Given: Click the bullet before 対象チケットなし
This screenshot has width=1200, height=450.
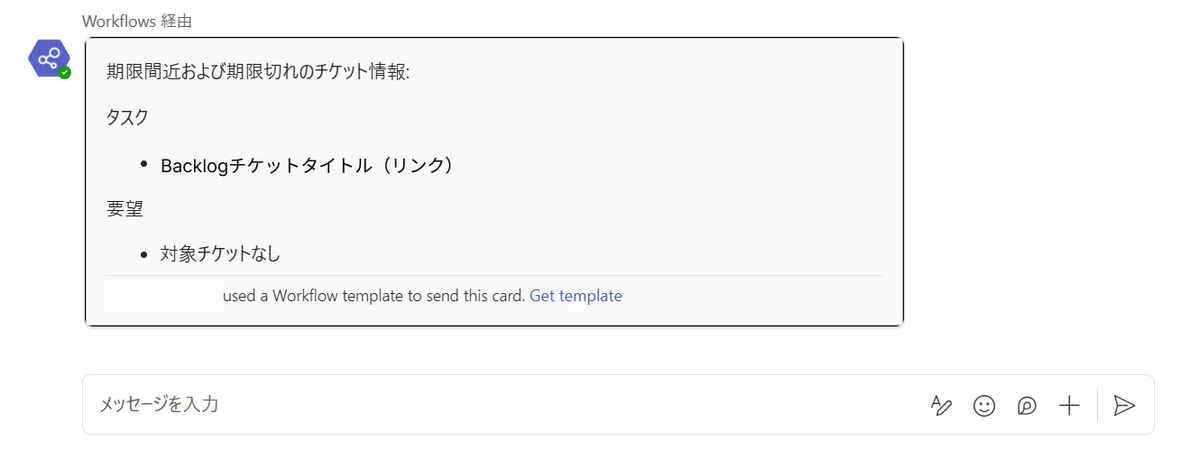Looking at the screenshot, I should tap(144, 255).
